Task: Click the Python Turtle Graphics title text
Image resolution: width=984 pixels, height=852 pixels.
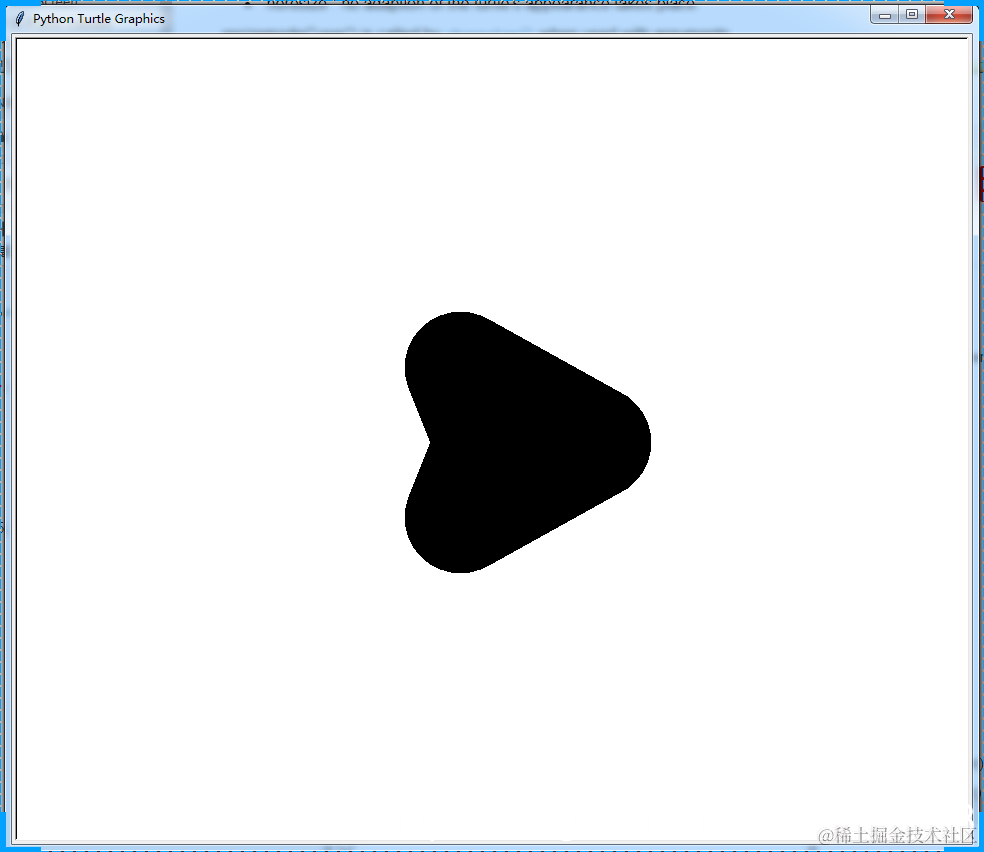Action: point(99,19)
